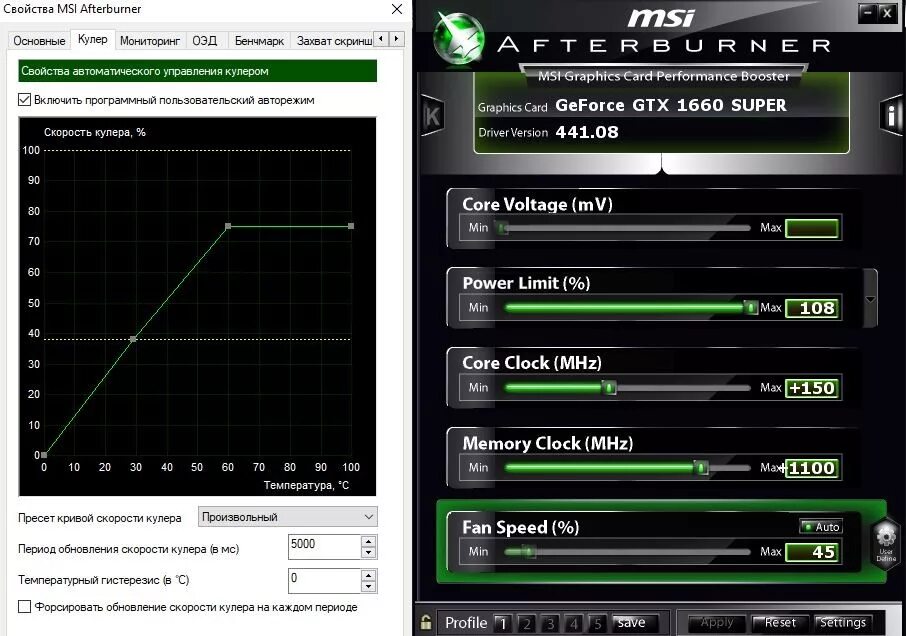This screenshot has height=636, width=906.
Task: Increase the temperature hysteresis with the up arrow
Action: [369, 575]
